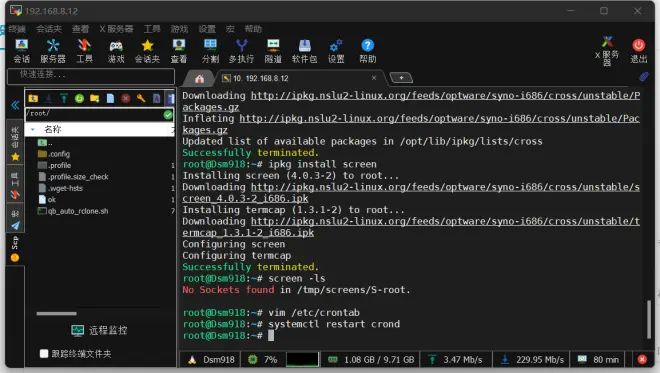Click the 软件包 (Packages) toolbar icon
This screenshot has height=373, width=660.
[304, 51]
